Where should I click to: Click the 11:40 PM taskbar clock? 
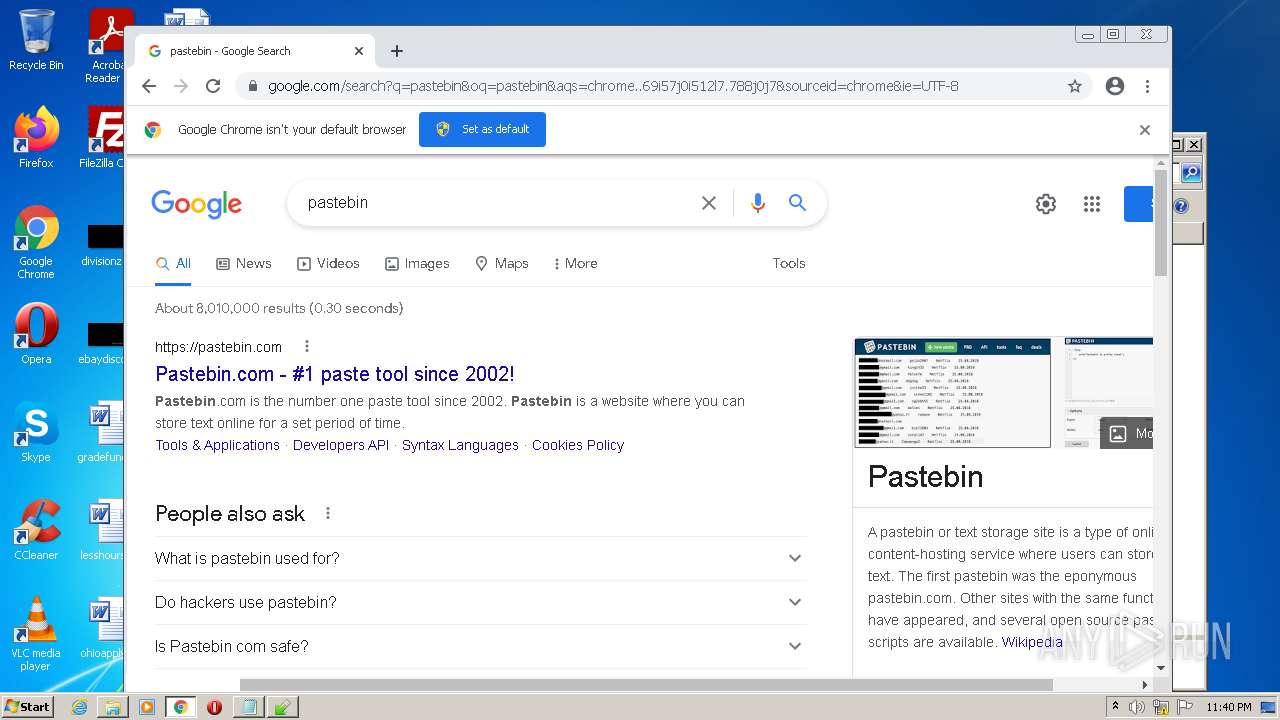(x=1228, y=707)
